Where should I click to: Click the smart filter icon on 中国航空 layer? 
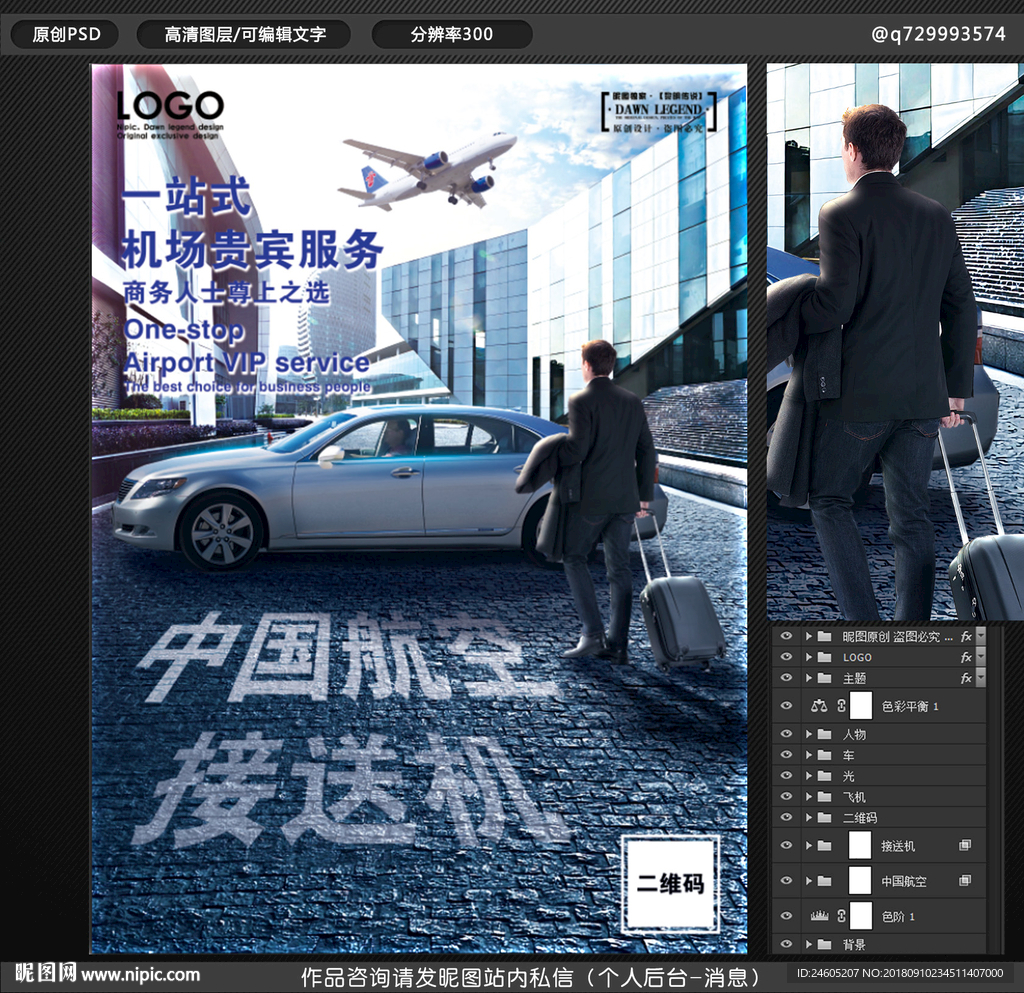click(x=965, y=881)
